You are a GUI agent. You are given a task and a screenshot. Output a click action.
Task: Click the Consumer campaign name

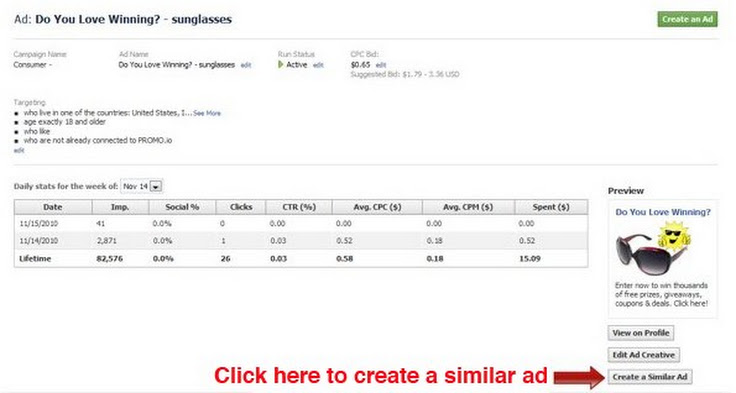(x=32, y=65)
